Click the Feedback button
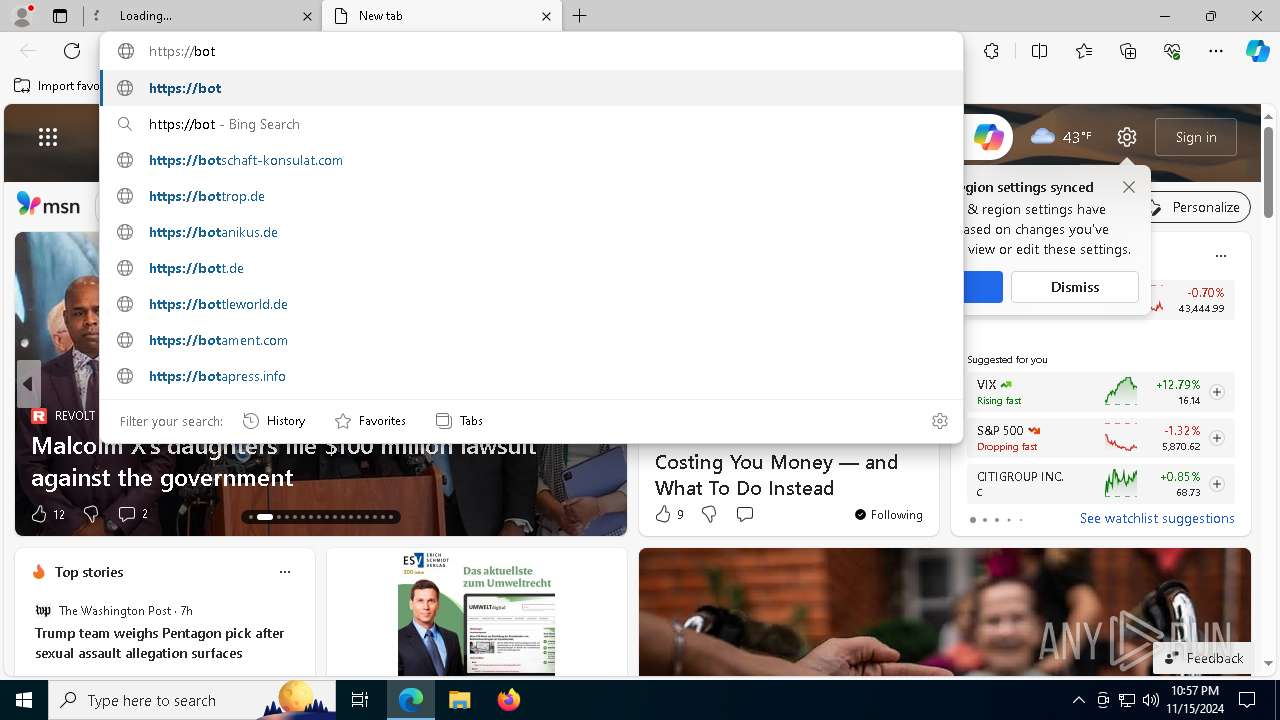Viewport: 1280px width, 720px height. click(x=1203, y=658)
